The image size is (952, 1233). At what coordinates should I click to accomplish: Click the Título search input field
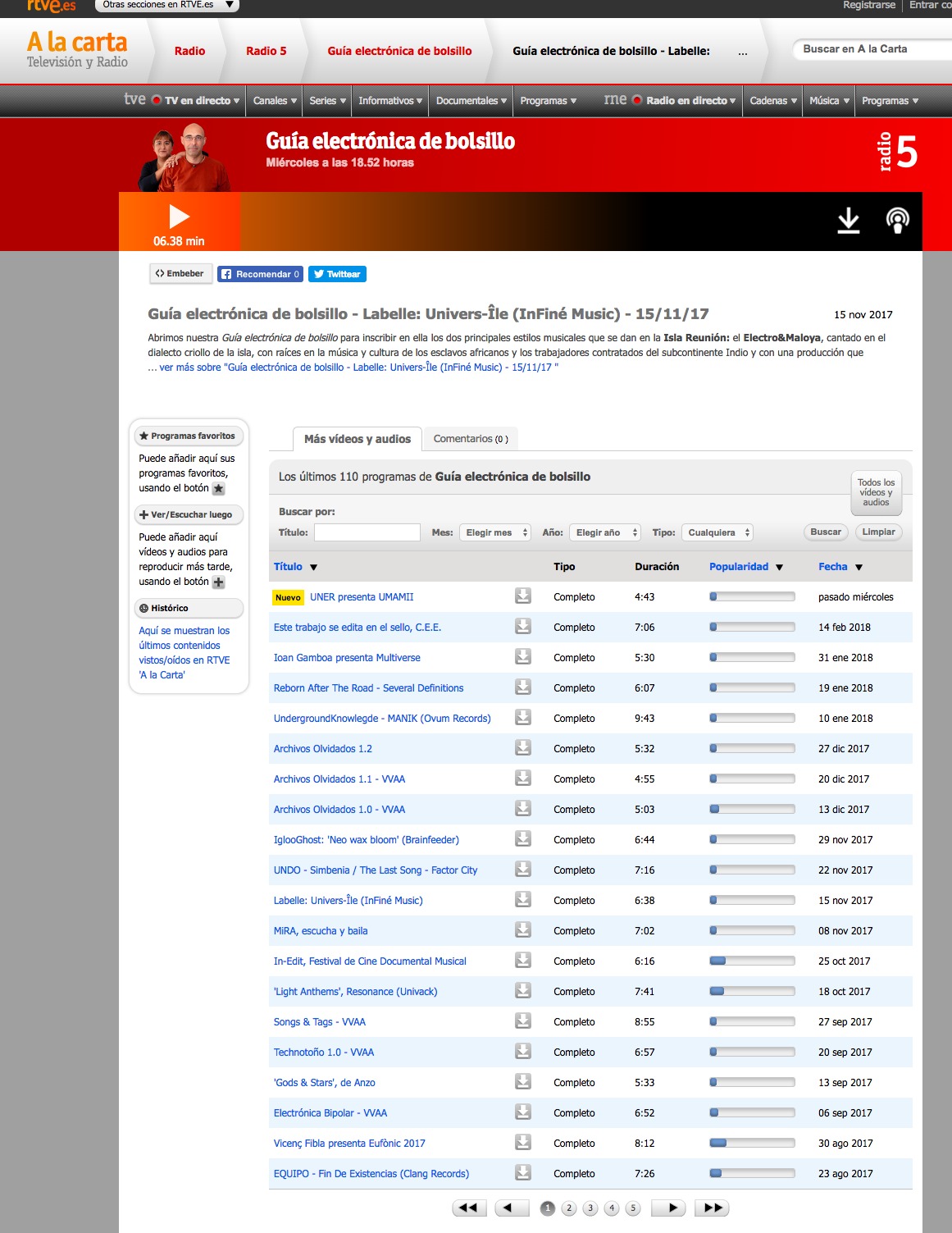tap(367, 532)
